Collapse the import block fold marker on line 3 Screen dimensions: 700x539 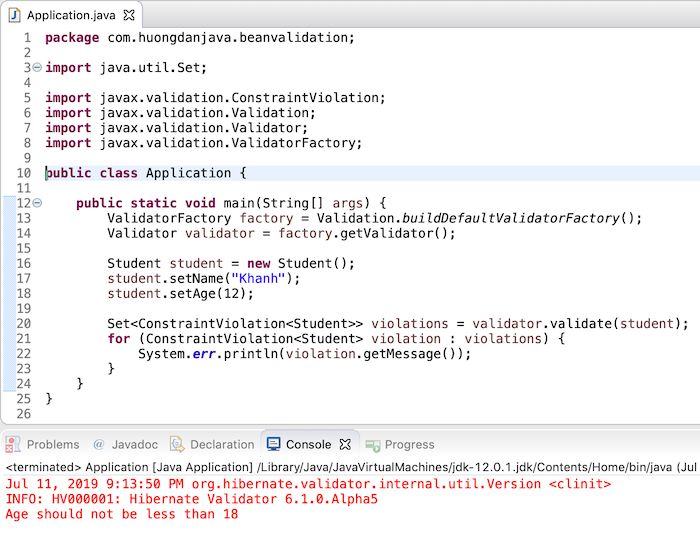point(38,67)
